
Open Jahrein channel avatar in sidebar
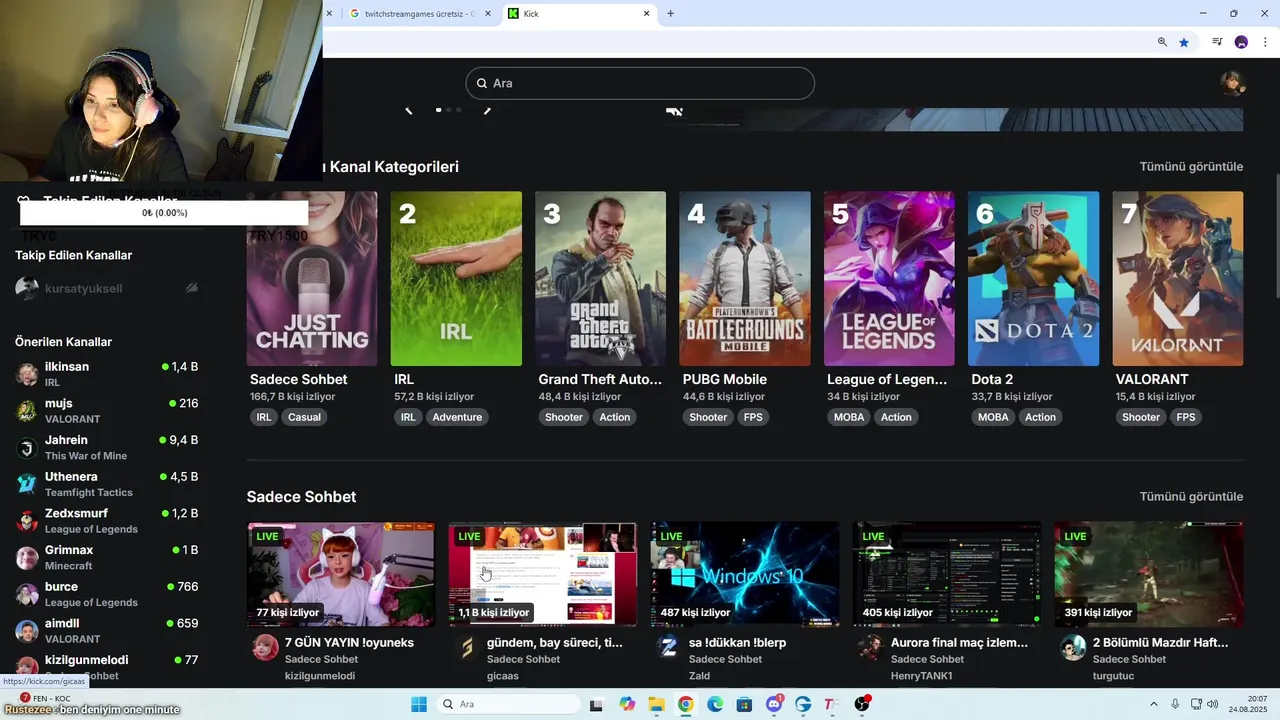[x=27, y=447]
